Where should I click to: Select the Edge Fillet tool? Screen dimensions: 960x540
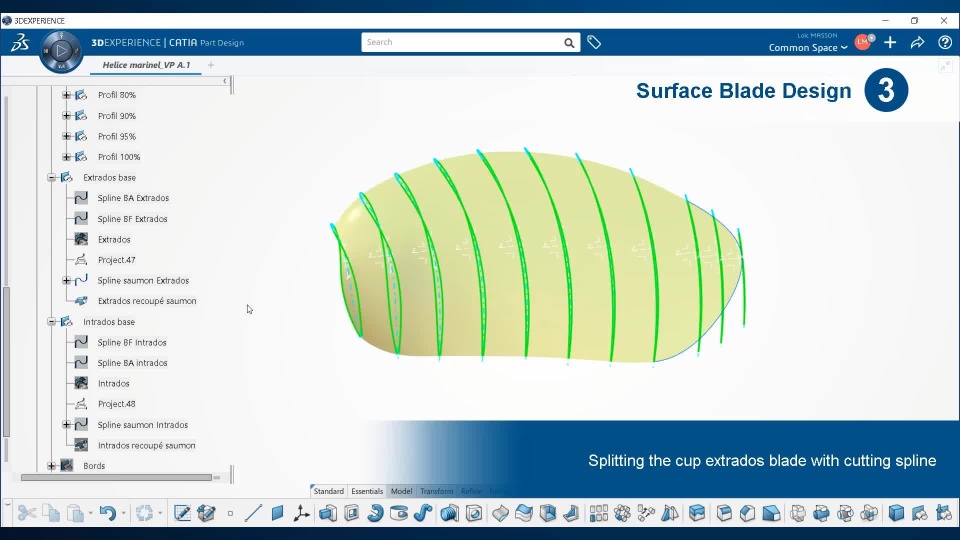tap(724, 513)
